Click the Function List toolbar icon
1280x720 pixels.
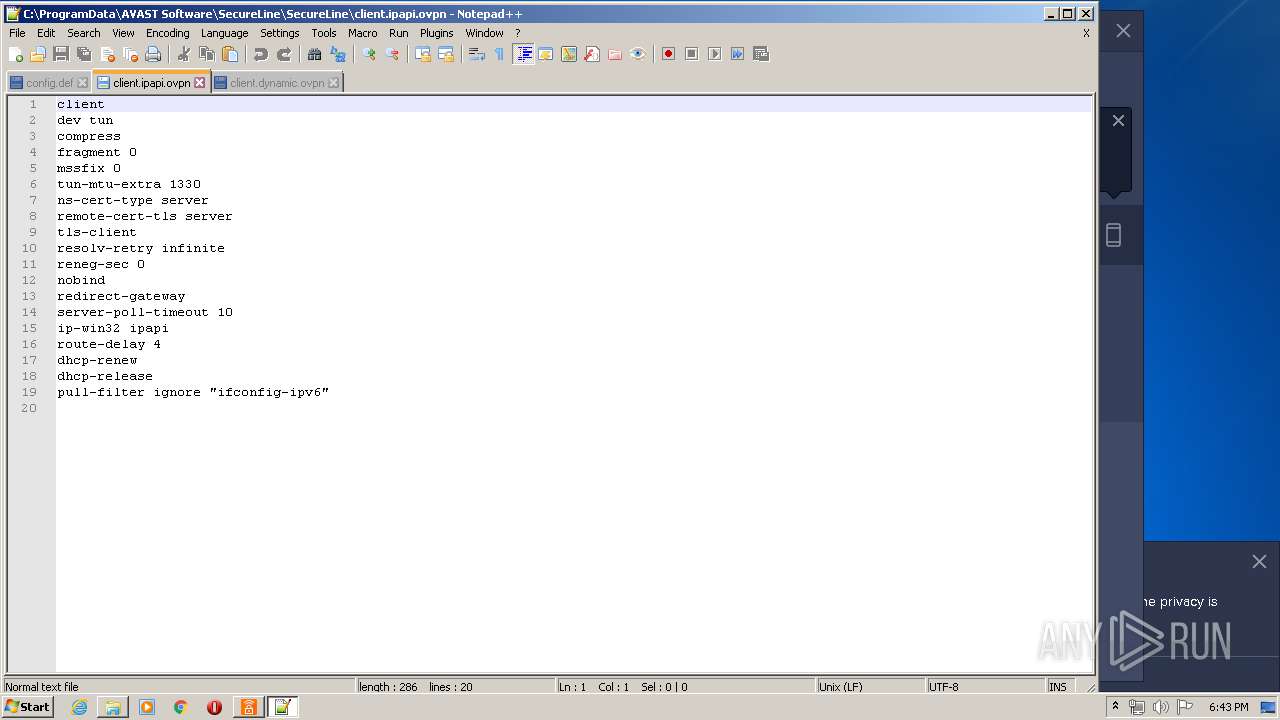pyautogui.click(x=592, y=54)
